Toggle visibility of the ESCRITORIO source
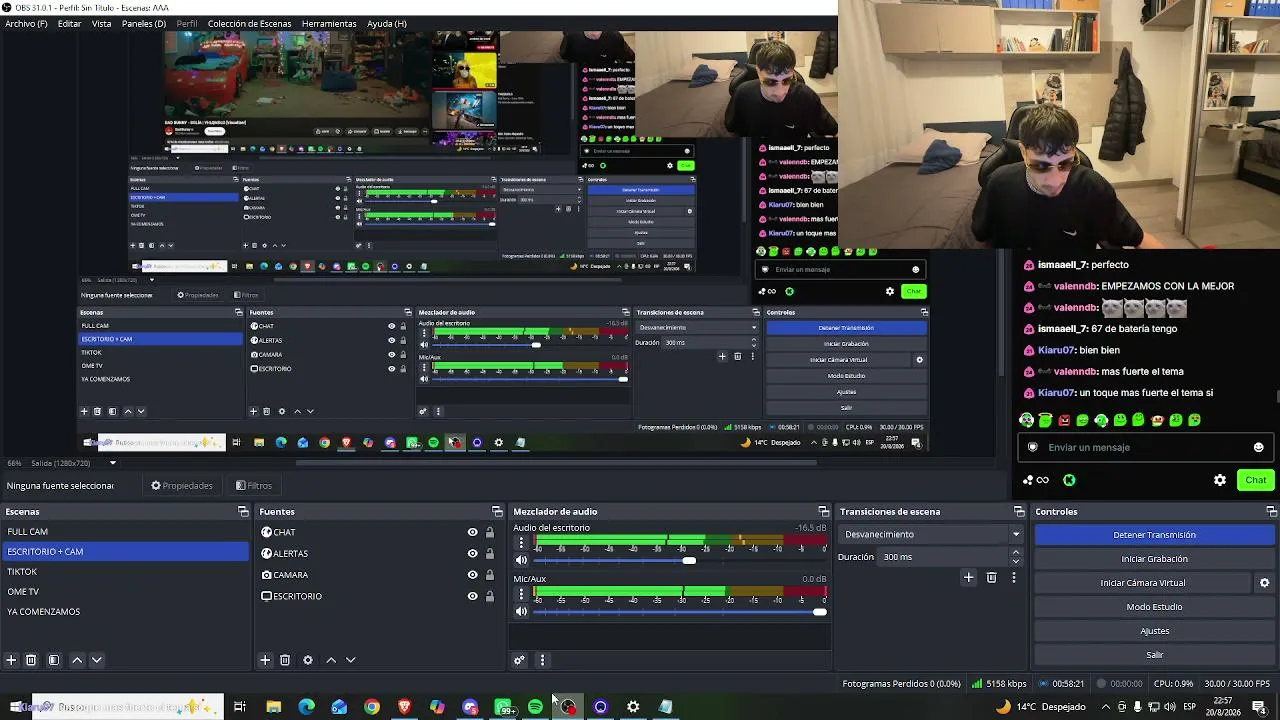 (473, 596)
